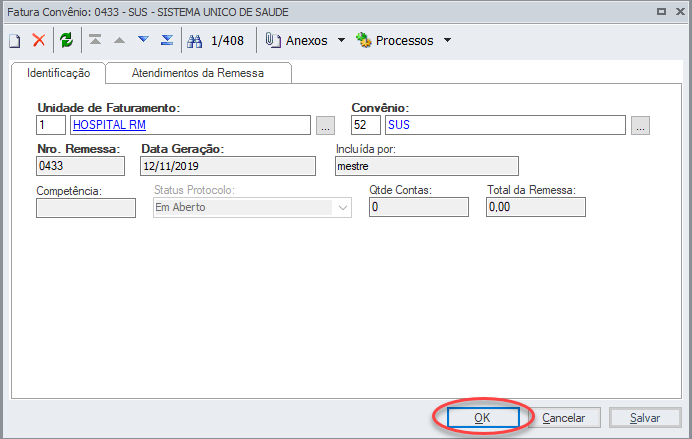The height and width of the screenshot is (439, 692).
Task: Open the HOSPITAL RM link
Action: (x=109, y=125)
